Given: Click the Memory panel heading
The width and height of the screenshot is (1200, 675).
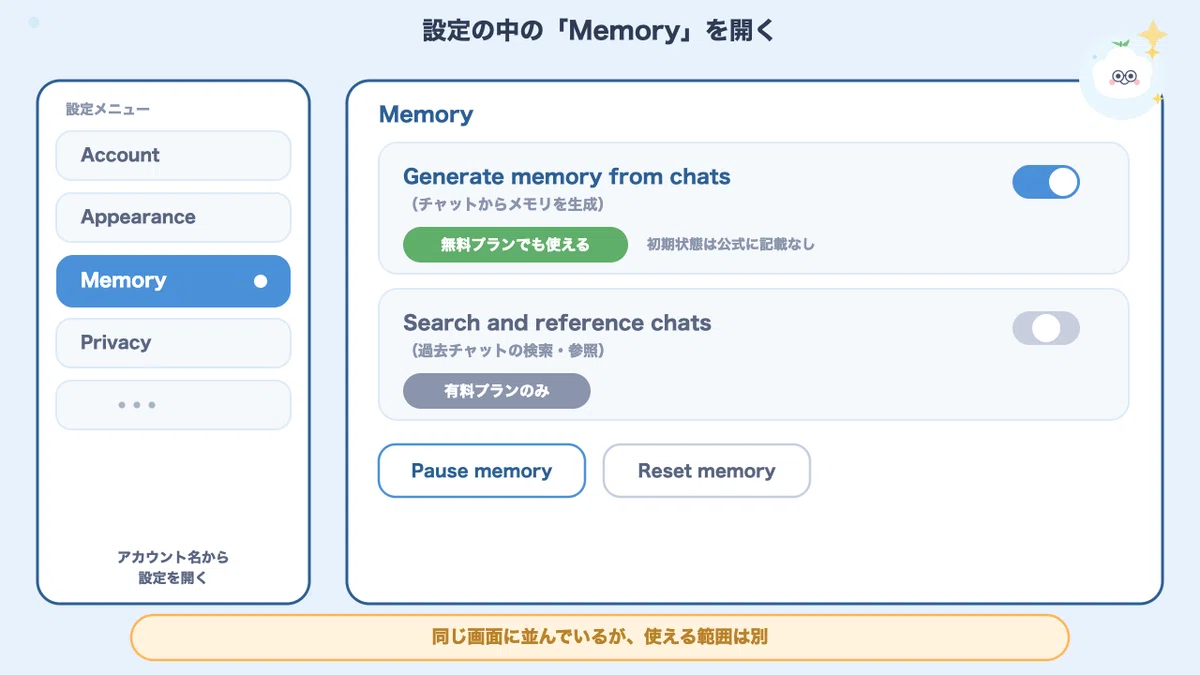Looking at the screenshot, I should point(426,115).
